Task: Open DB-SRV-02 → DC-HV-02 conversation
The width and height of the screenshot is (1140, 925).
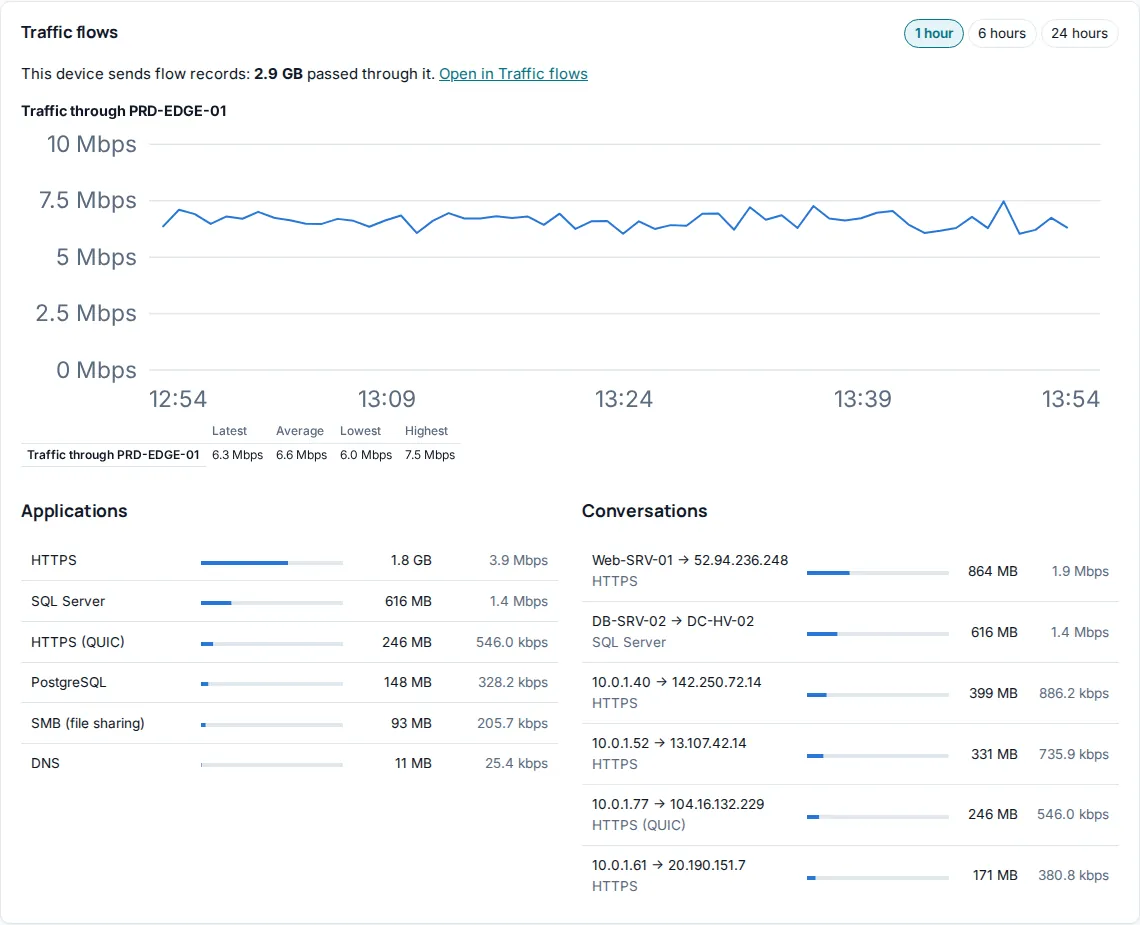Action: coord(850,632)
